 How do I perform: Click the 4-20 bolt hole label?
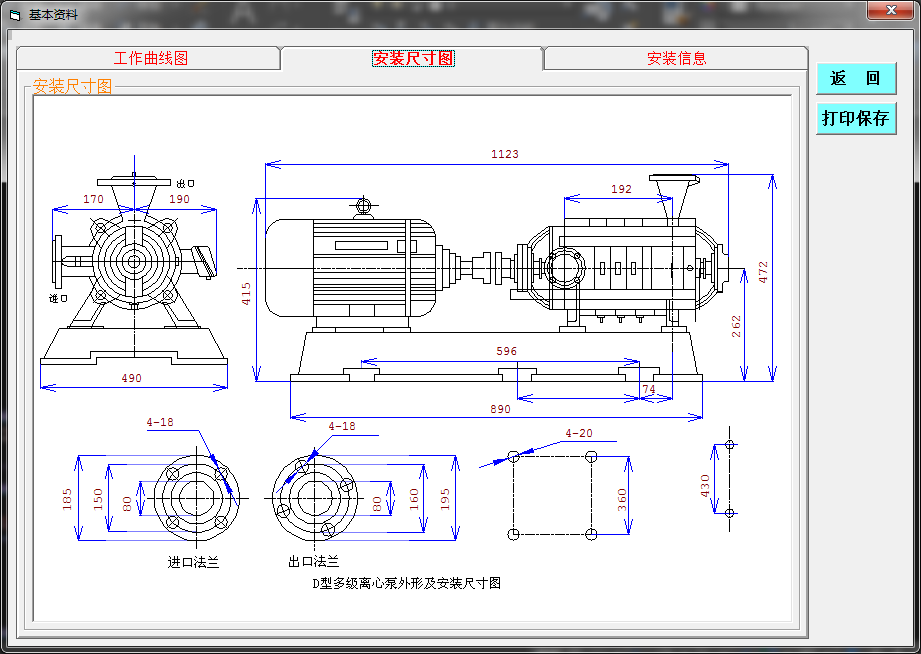coord(579,433)
